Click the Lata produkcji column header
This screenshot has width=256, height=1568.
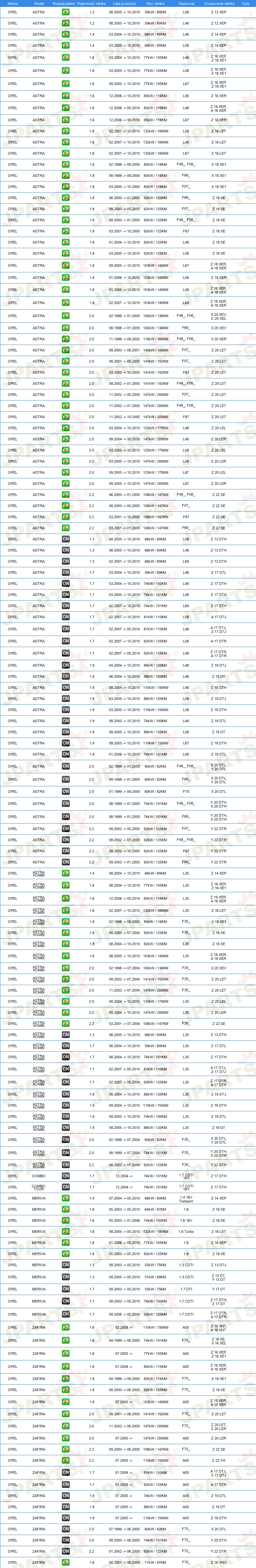(x=124, y=3)
